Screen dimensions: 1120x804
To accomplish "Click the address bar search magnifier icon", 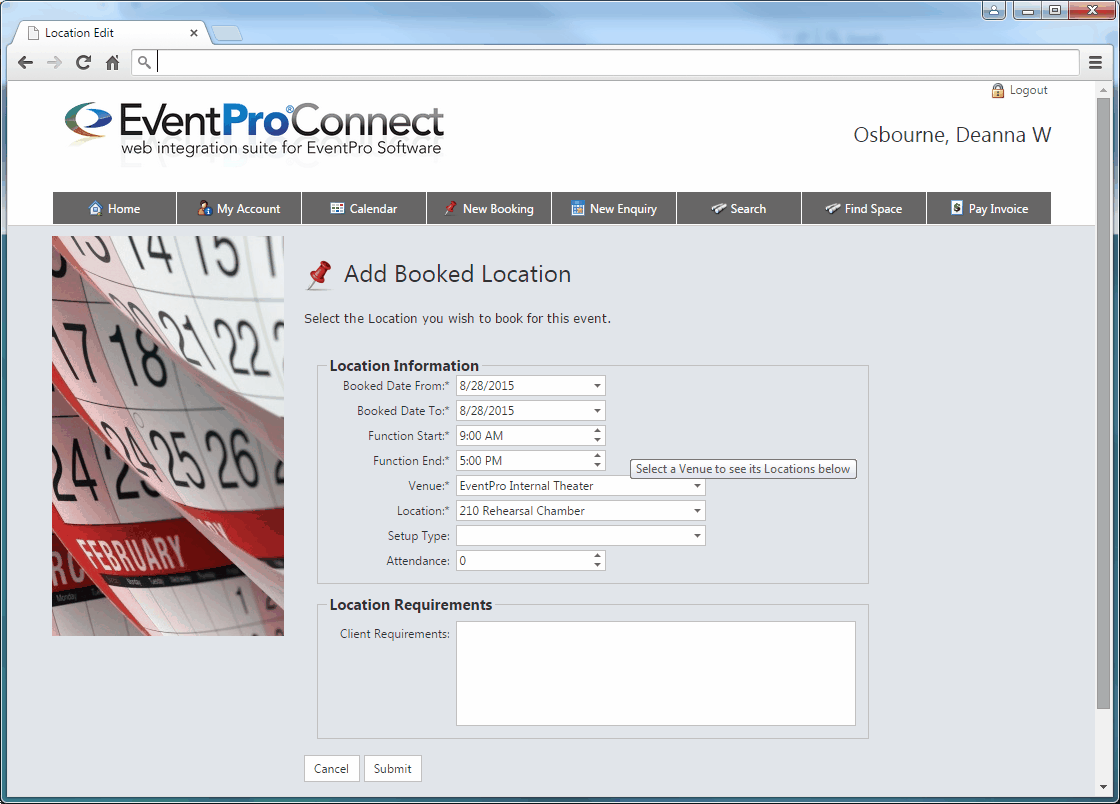I will (x=144, y=63).
